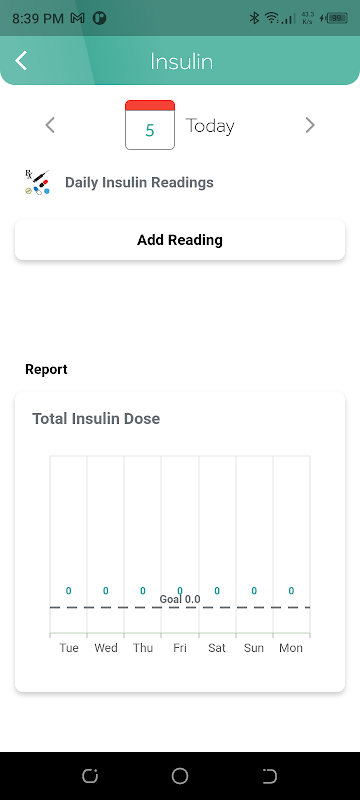Viewport: 360px width, 800px height.
Task: Tap the Bluetooth status icon
Action: [x=254, y=18]
